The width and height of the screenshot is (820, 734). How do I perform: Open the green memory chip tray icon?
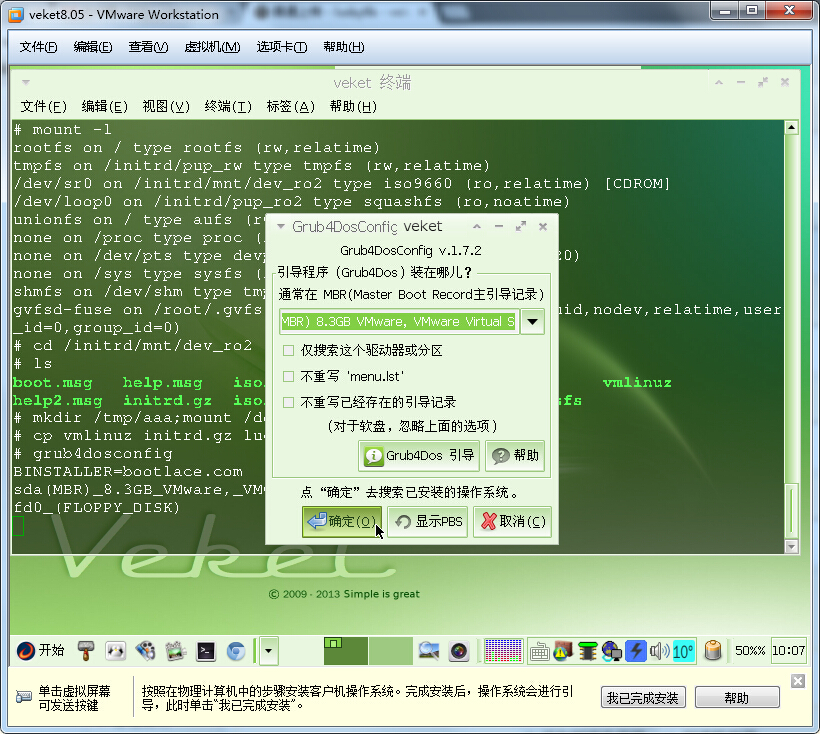click(588, 651)
